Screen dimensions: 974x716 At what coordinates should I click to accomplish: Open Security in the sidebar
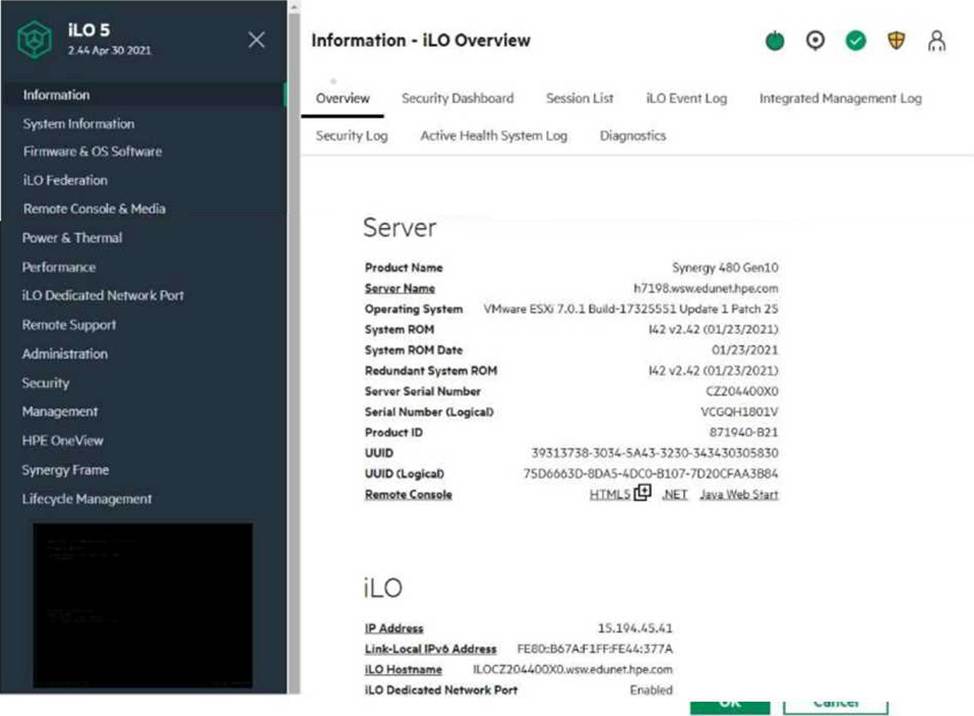(46, 383)
